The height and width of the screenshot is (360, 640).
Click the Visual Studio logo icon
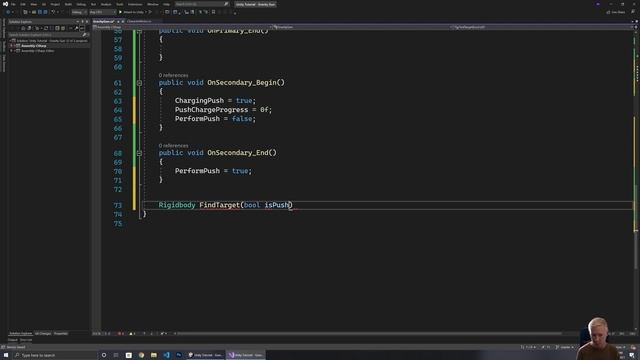point(5,4)
